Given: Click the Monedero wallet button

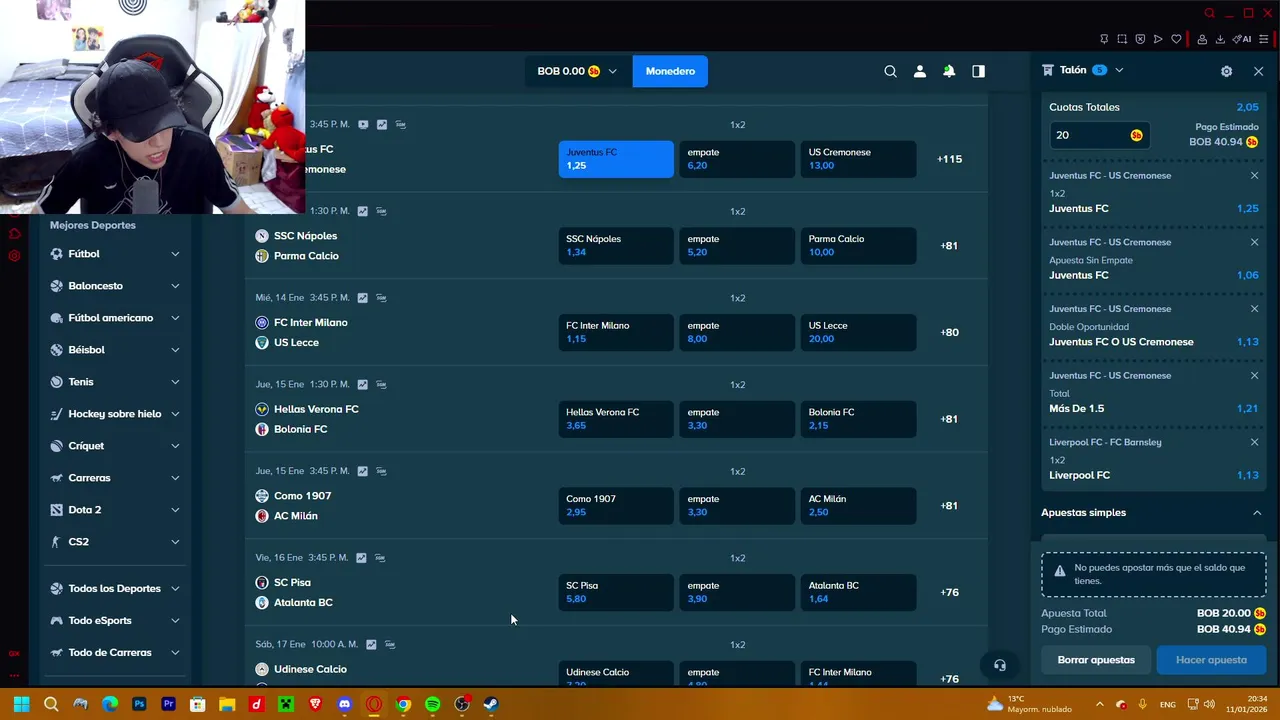Looking at the screenshot, I should (x=670, y=71).
